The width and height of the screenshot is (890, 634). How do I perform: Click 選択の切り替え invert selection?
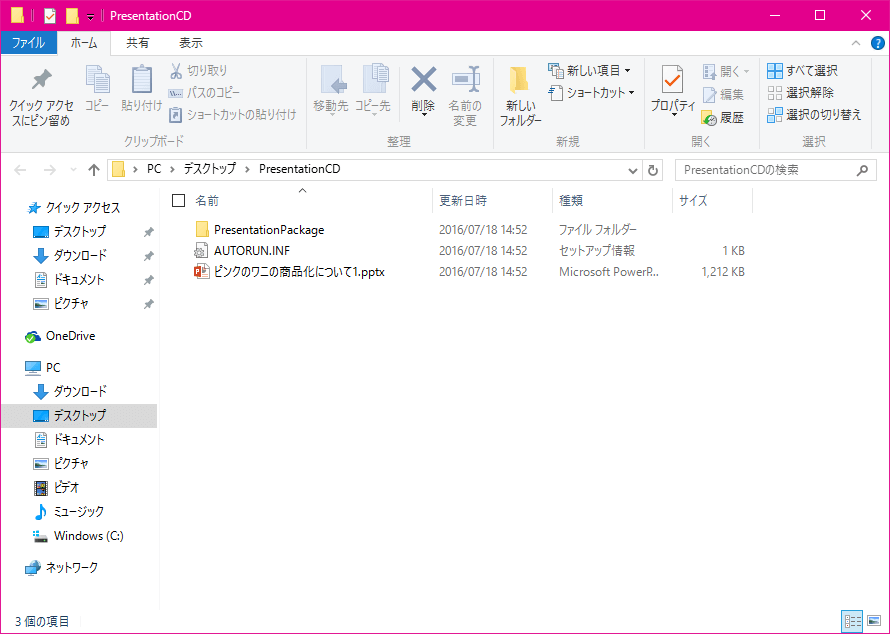(814, 115)
